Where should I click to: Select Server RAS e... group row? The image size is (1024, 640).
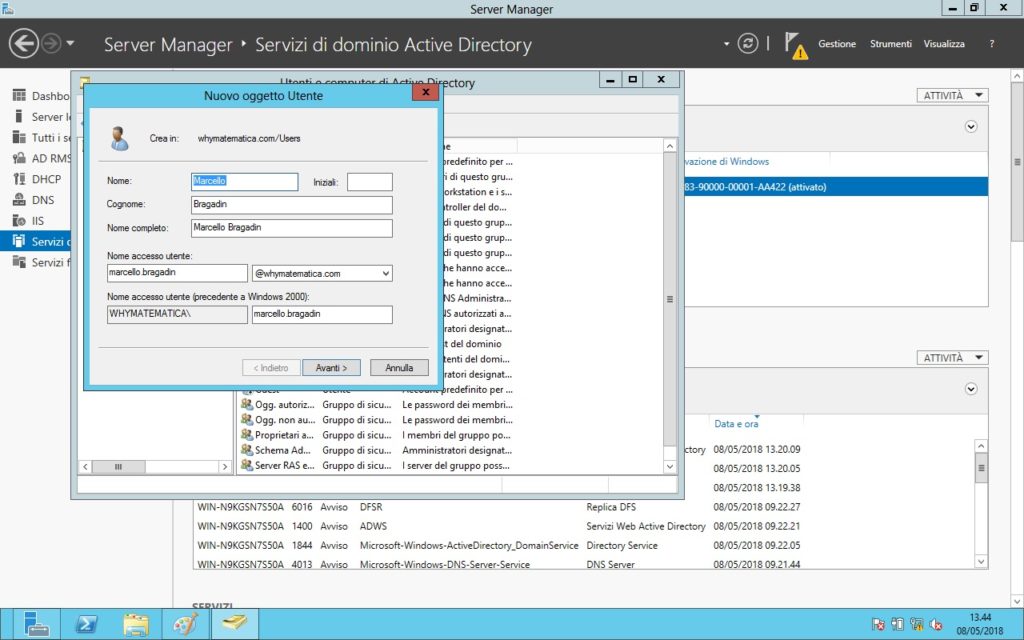pyautogui.click(x=376, y=466)
